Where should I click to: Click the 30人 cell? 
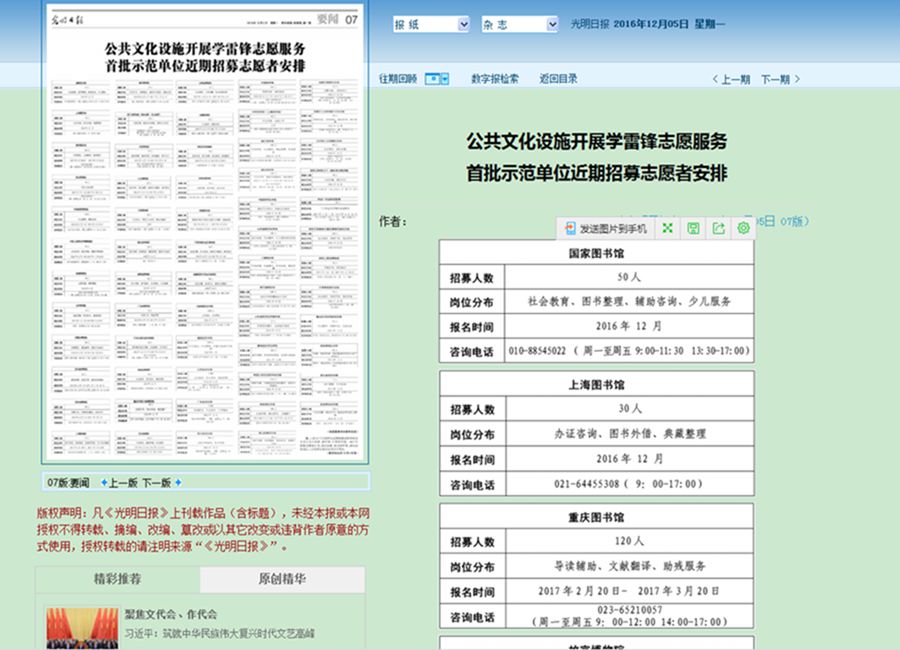tap(629, 409)
